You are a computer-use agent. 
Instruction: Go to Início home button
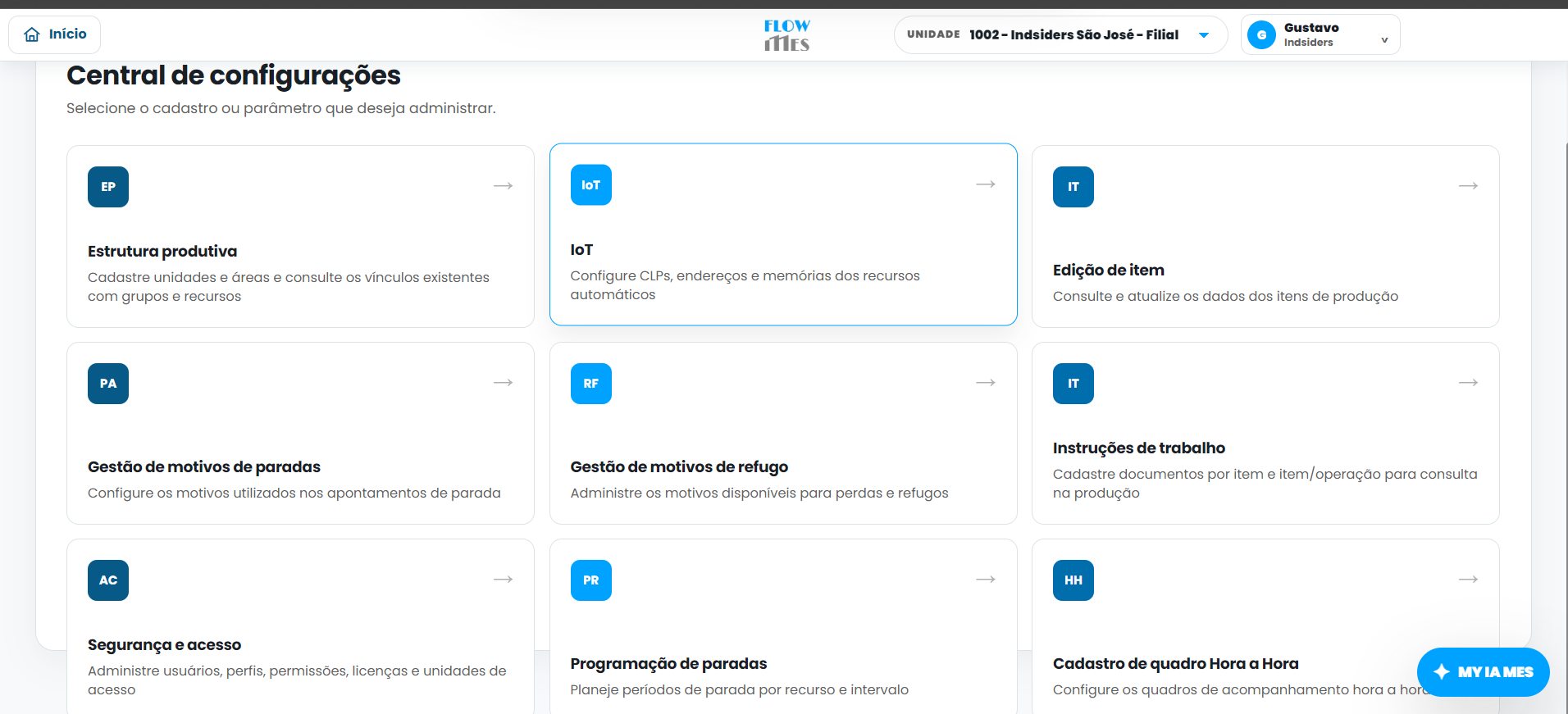point(55,34)
